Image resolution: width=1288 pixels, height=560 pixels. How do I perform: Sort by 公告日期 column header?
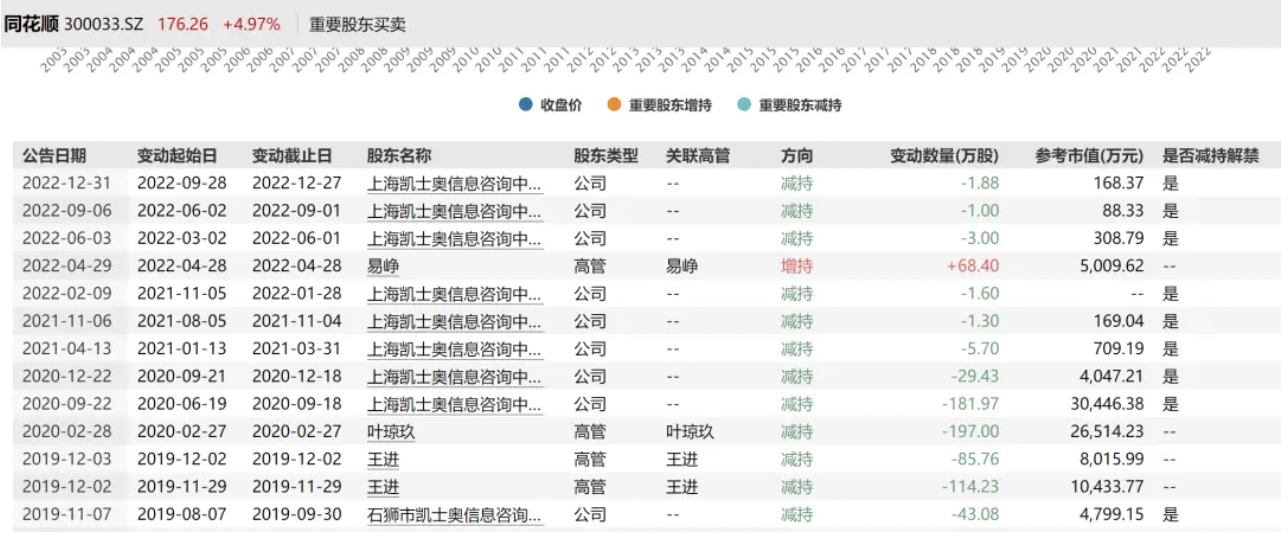click(54, 156)
